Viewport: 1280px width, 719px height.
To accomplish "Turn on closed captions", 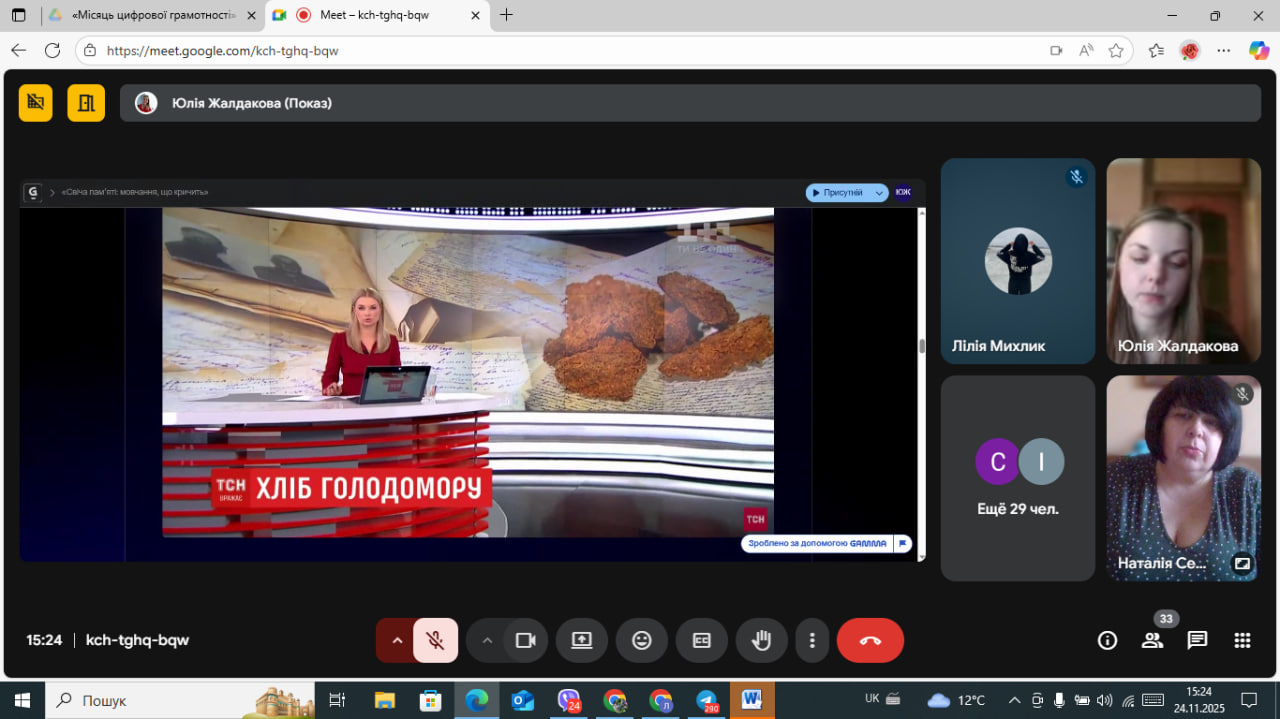I will click(701, 641).
